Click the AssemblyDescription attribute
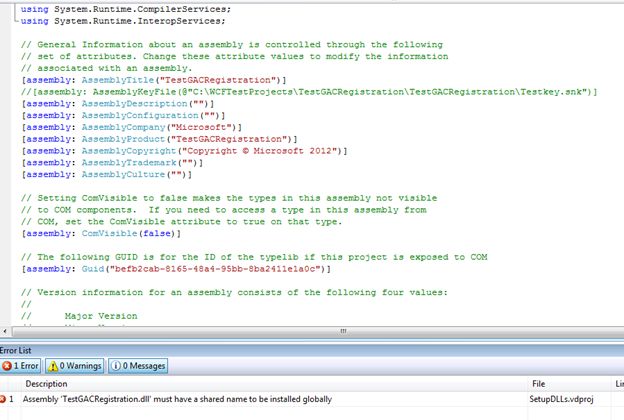 point(118,104)
